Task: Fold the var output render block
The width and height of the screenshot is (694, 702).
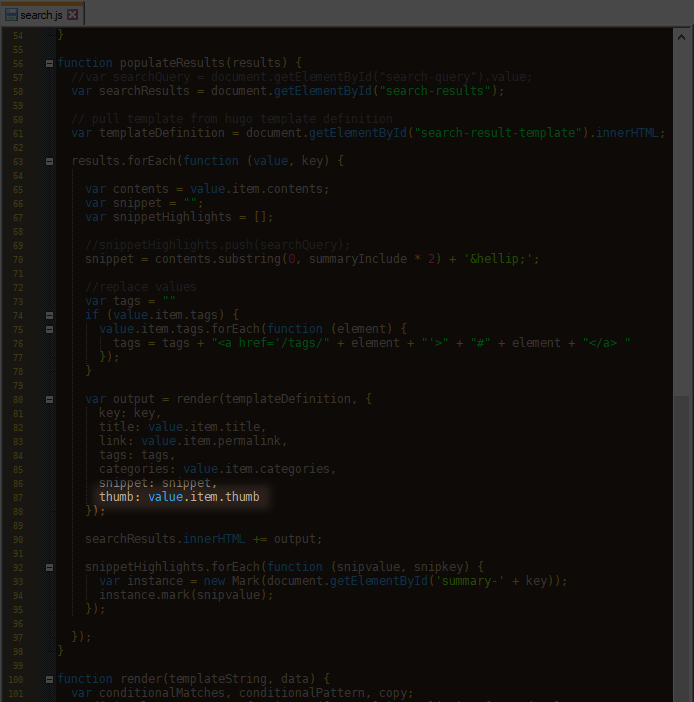Action: pyautogui.click(x=49, y=398)
